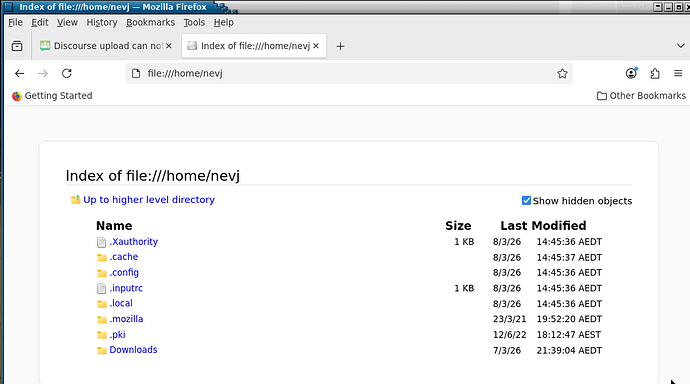Viewport: 690px width, 384px height.
Task: Open the .local directory link
Action: click(x=121, y=304)
